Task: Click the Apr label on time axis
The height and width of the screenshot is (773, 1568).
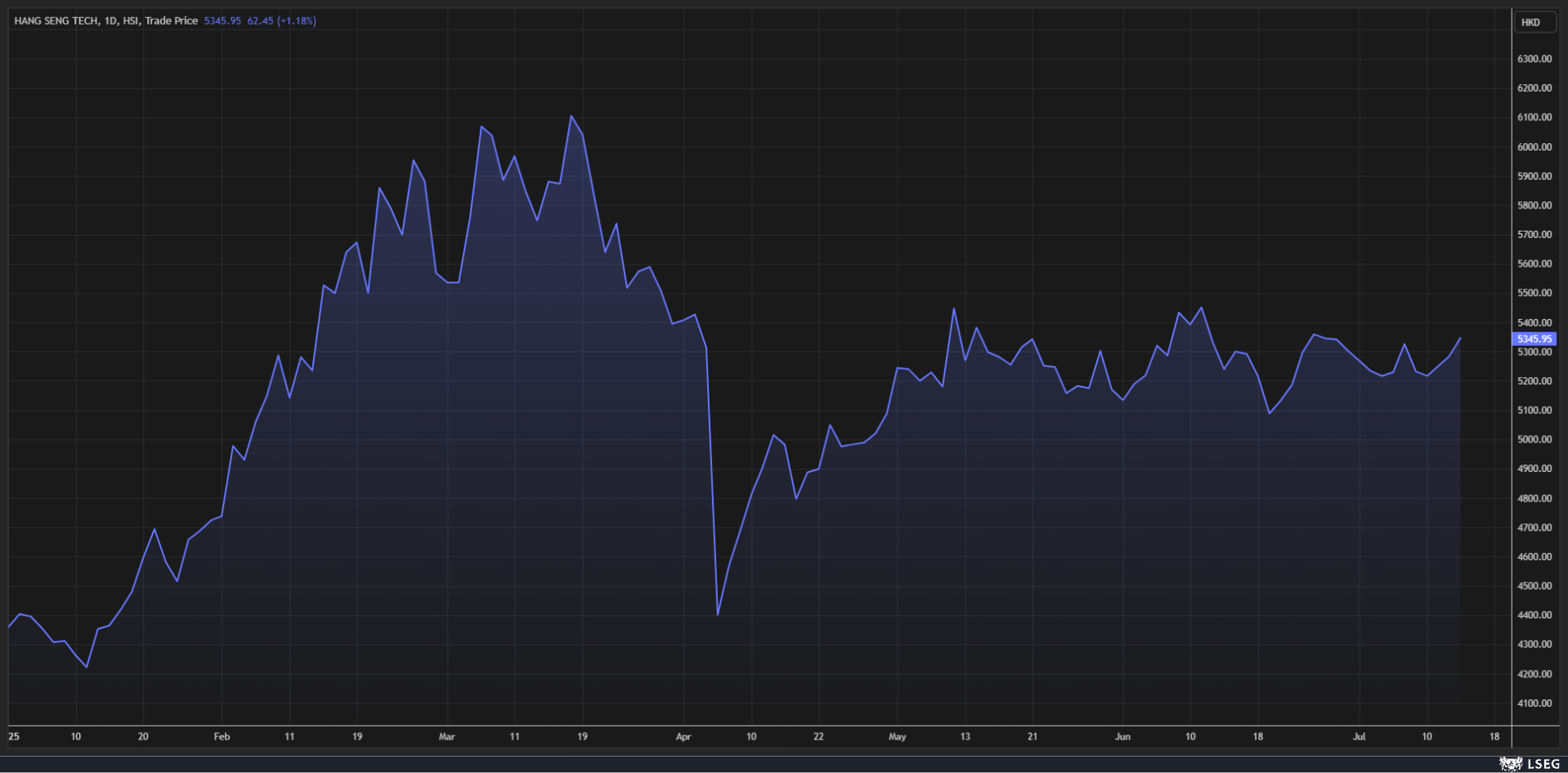Action: coord(683,737)
